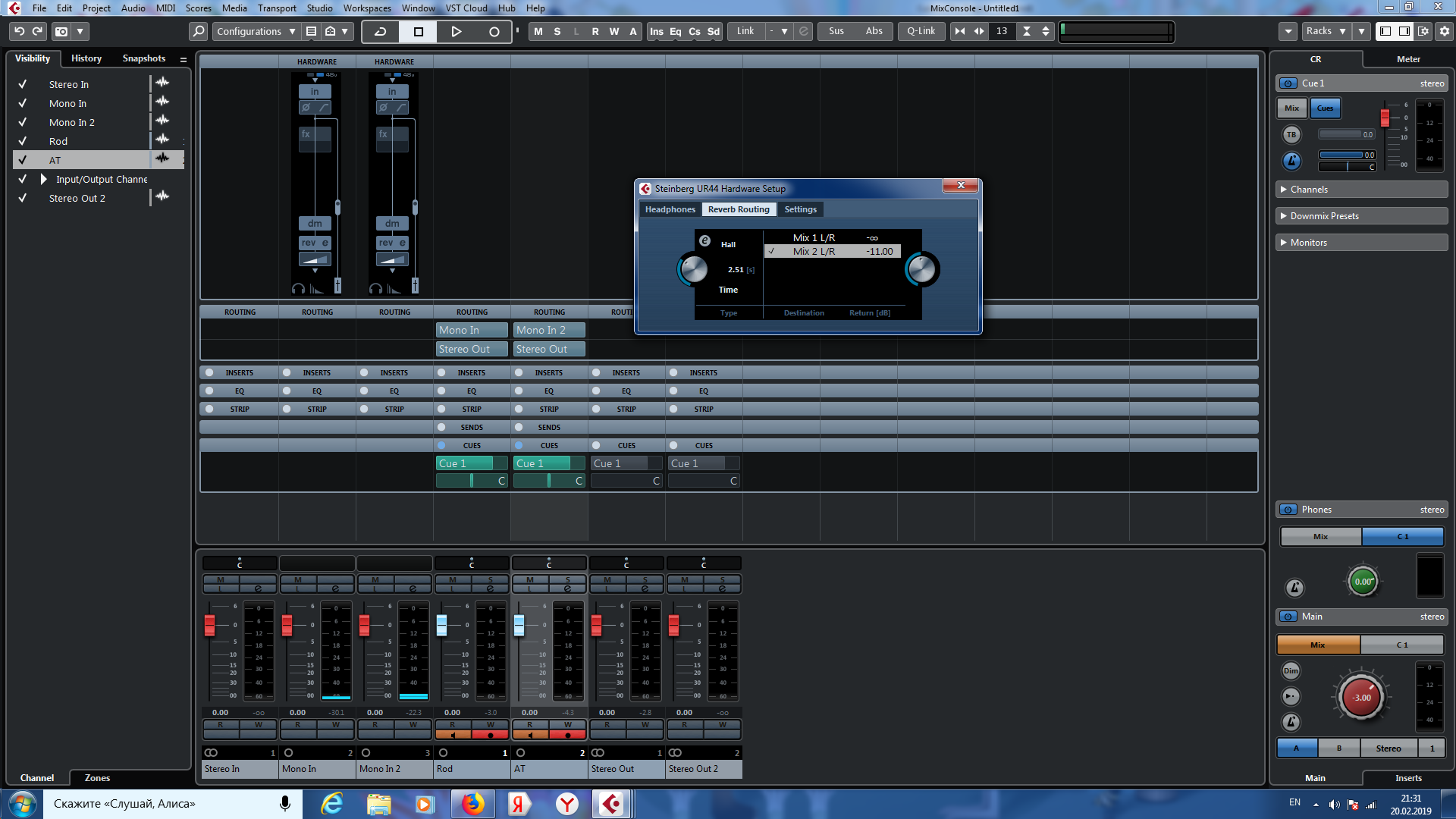Screen dimensions: 1456x819
Task: Click the Rod channel fader handle
Action: coord(441,625)
